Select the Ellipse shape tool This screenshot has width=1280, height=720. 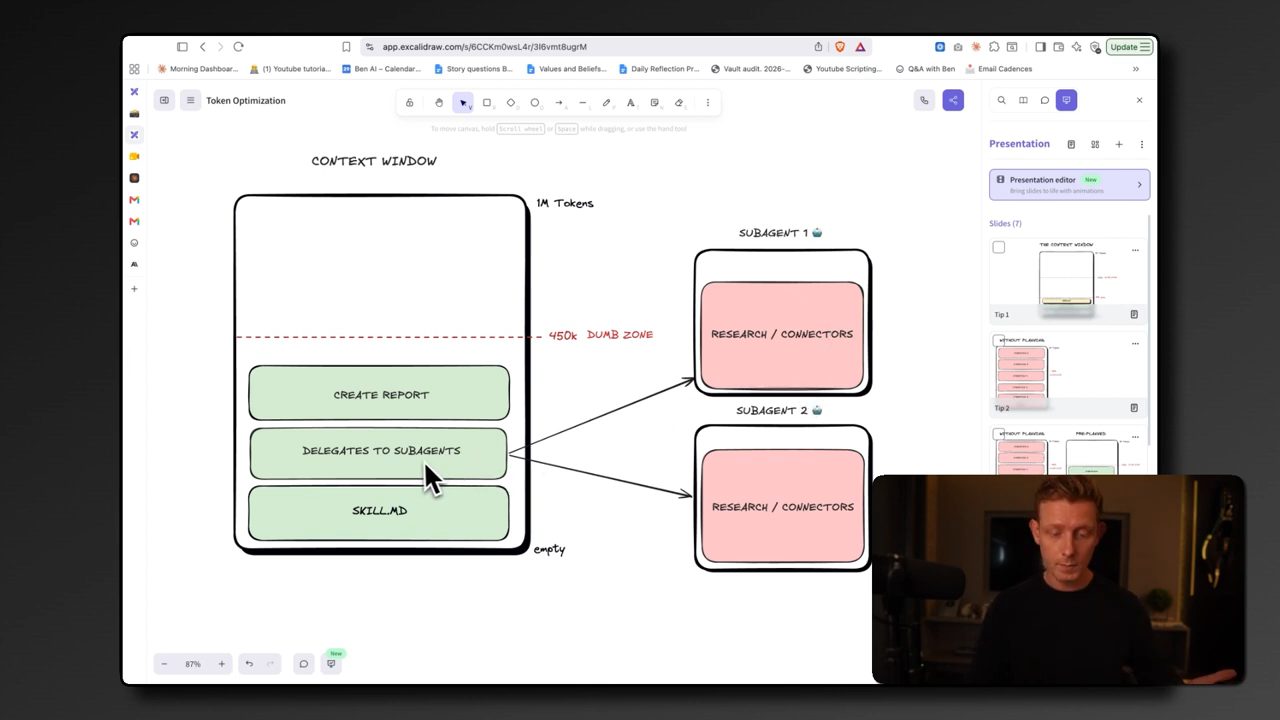(535, 102)
